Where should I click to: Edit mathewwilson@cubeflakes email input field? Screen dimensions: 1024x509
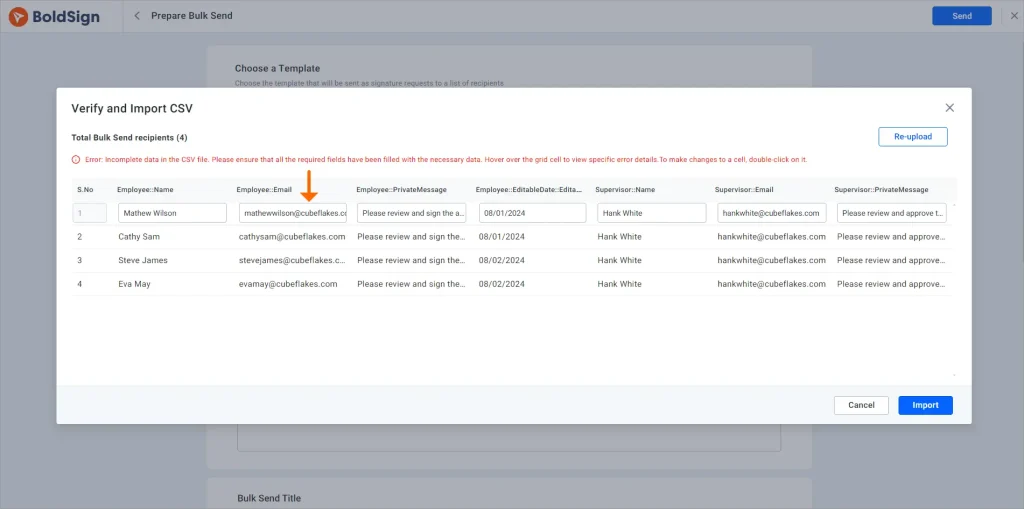click(x=293, y=213)
